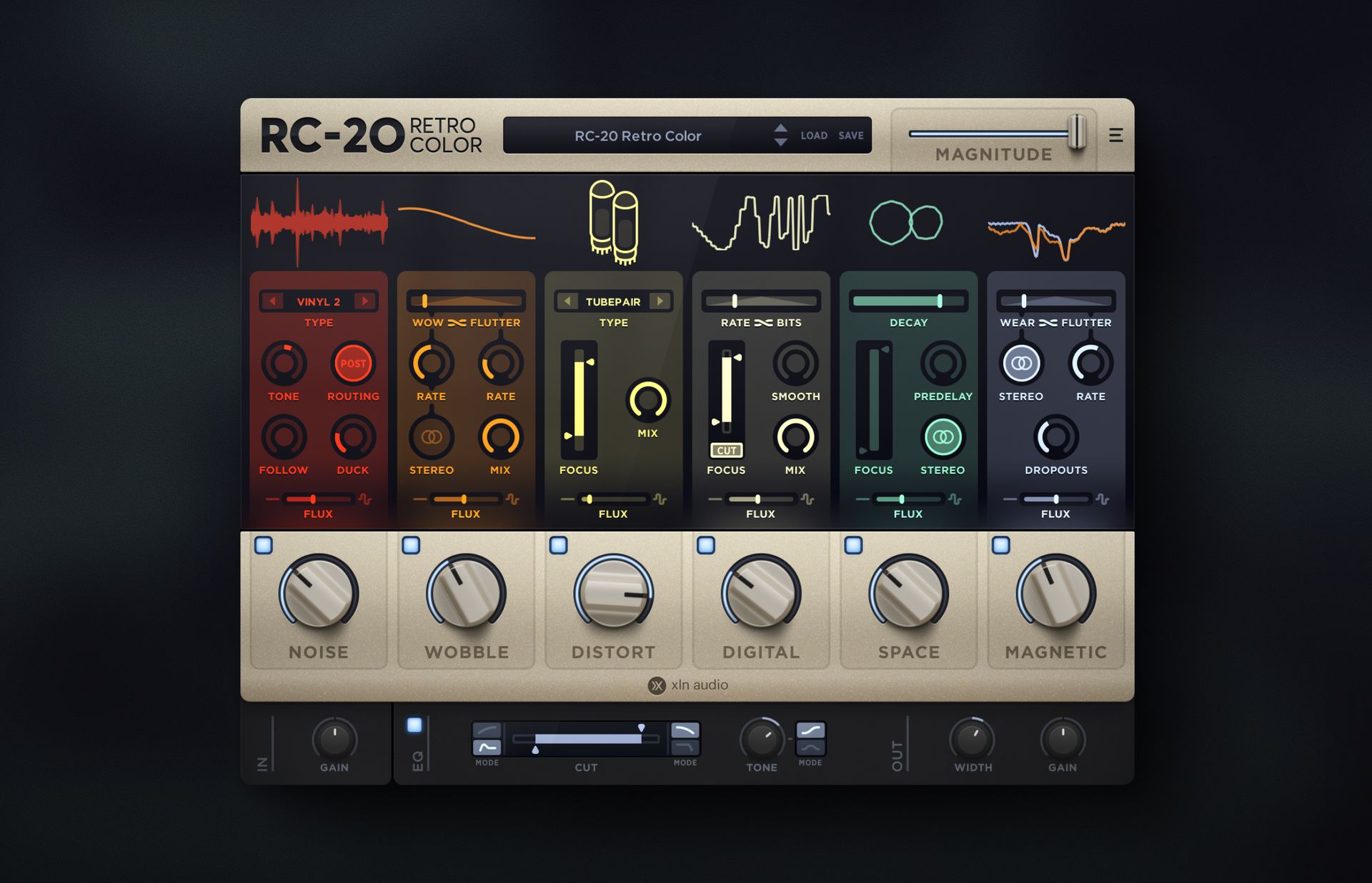Click the Noise DUCK knob
Image resolution: width=1372 pixels, height=883 pixels.
353,436
